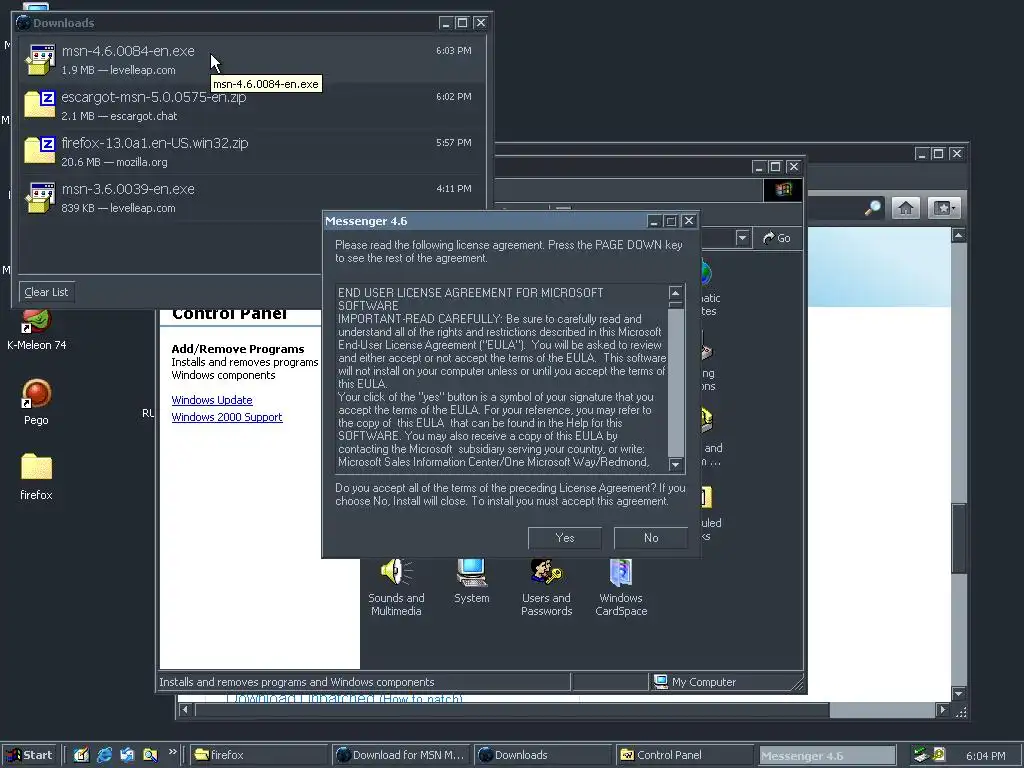1024x768 pixels.
Task: Launch Outlook Express from quick launch
Action: tap(127, 755)
